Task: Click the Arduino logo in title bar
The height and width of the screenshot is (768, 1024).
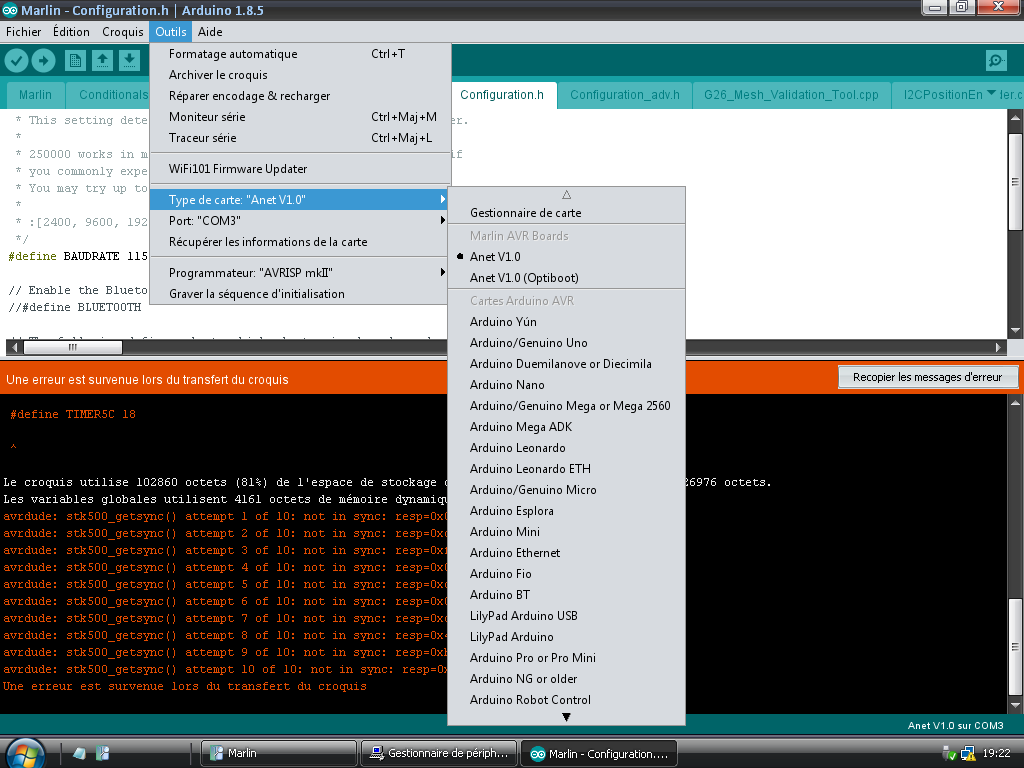Action: point(10,10)
